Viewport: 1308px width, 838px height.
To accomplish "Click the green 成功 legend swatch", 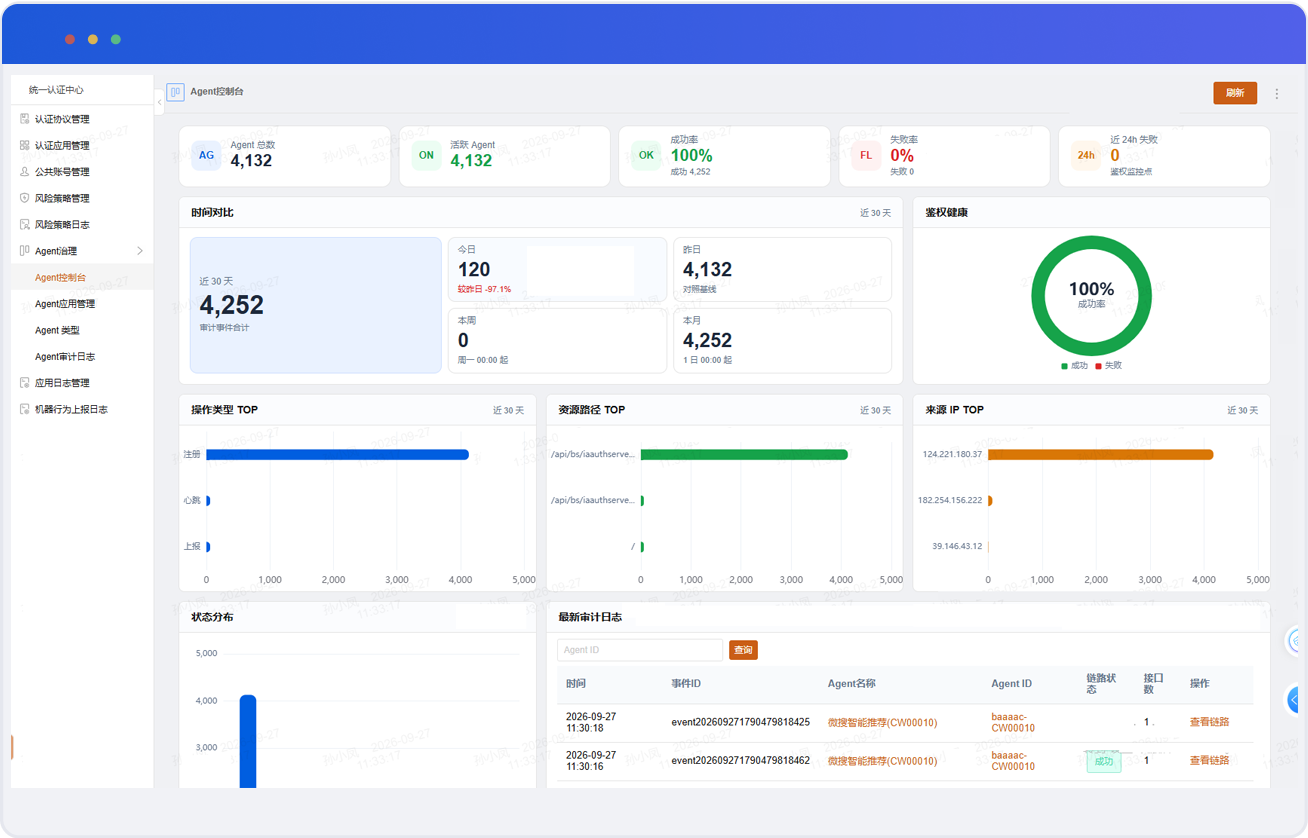I will tap(1064, 366).
